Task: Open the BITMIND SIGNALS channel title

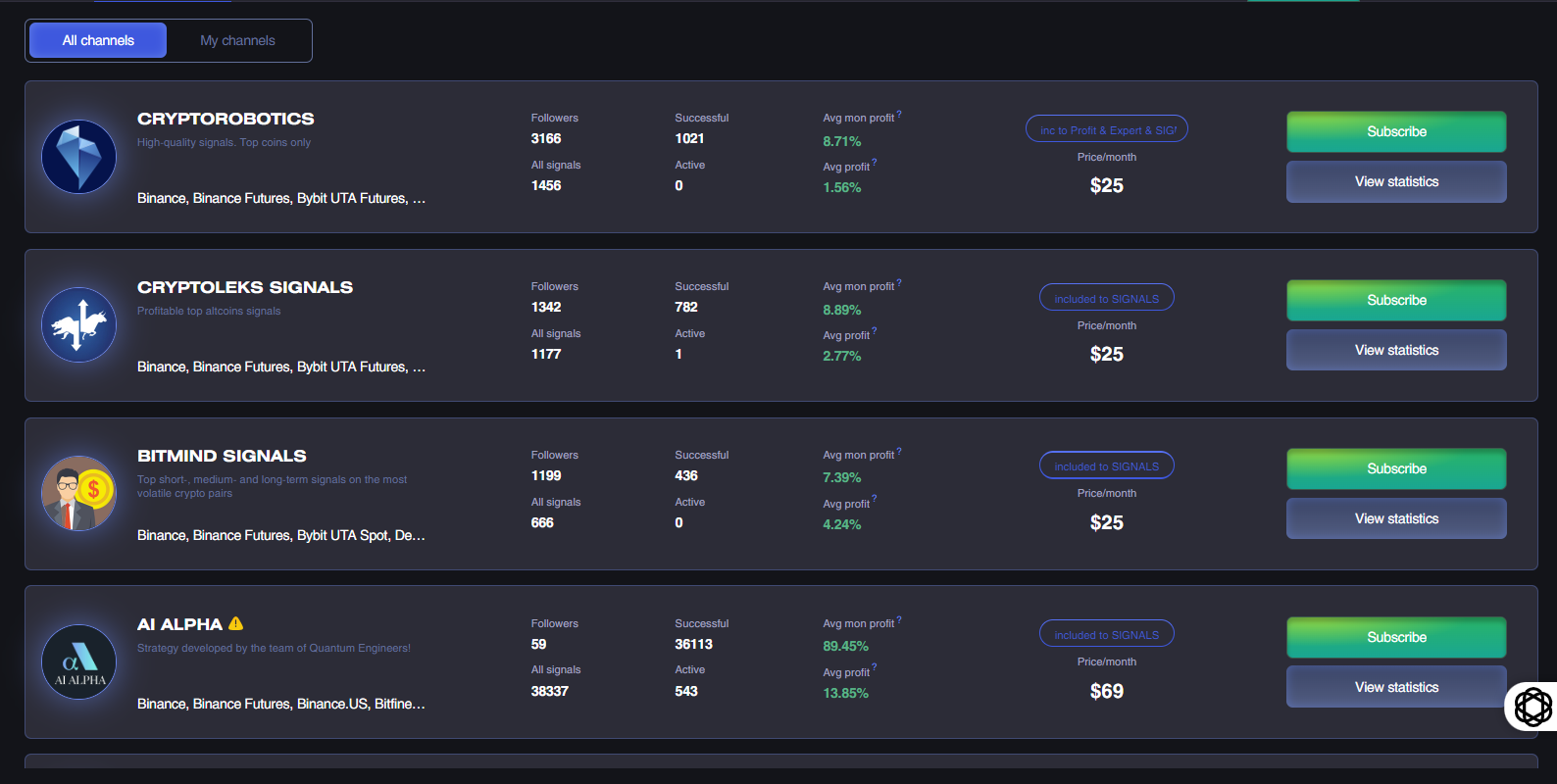Action: (x=222, y=456)
